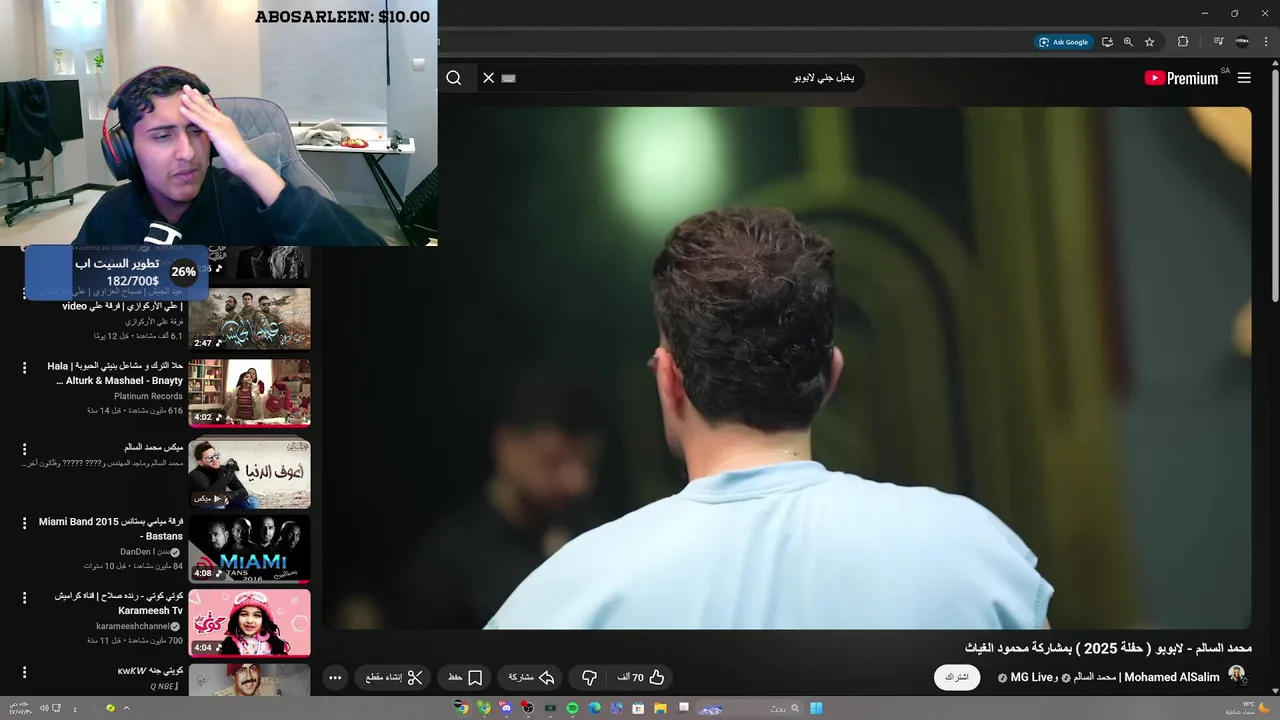1280x720 pixels.
Task: Open the browser extensions puzzle icon
Action: click(1183, 42)
